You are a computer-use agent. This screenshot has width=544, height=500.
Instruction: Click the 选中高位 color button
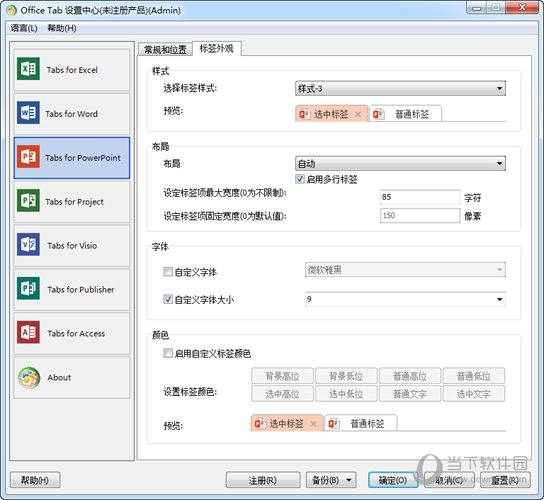282,394
